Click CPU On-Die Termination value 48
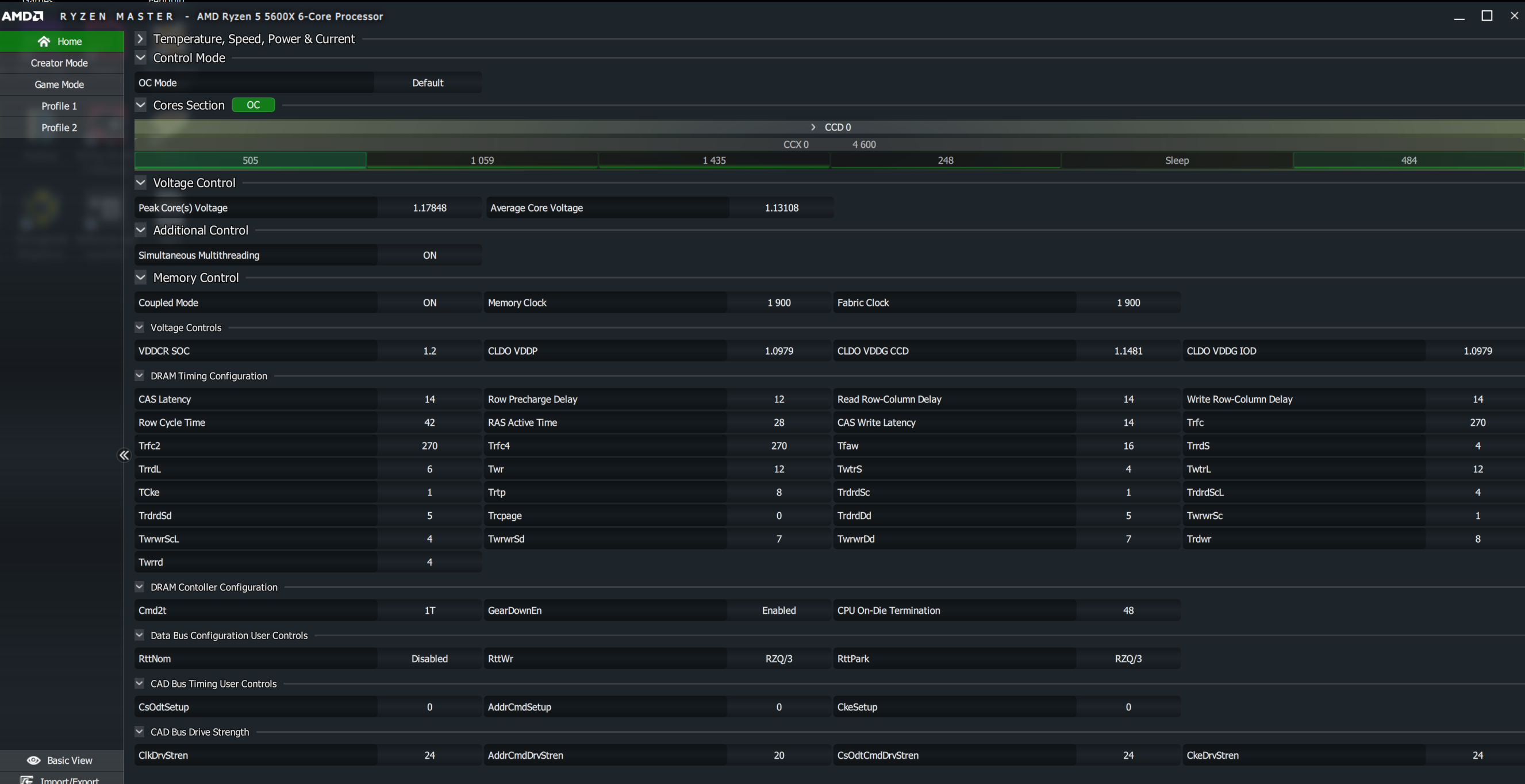 tap(1128, 610)
